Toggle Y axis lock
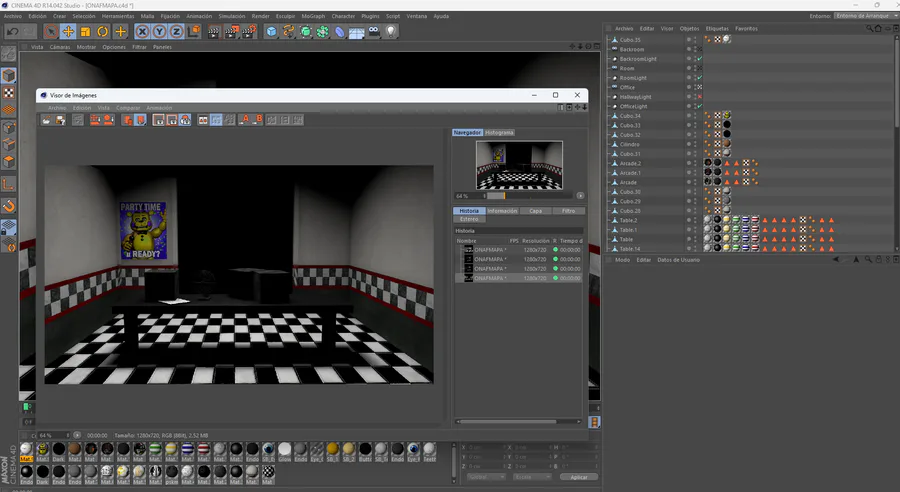 coord(160,32)
